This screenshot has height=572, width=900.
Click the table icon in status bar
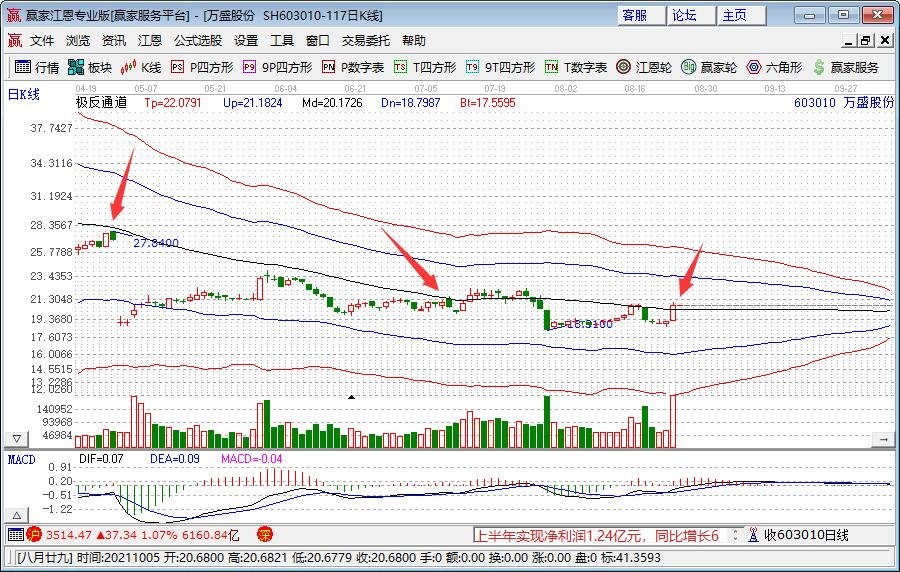coord(15,535)
